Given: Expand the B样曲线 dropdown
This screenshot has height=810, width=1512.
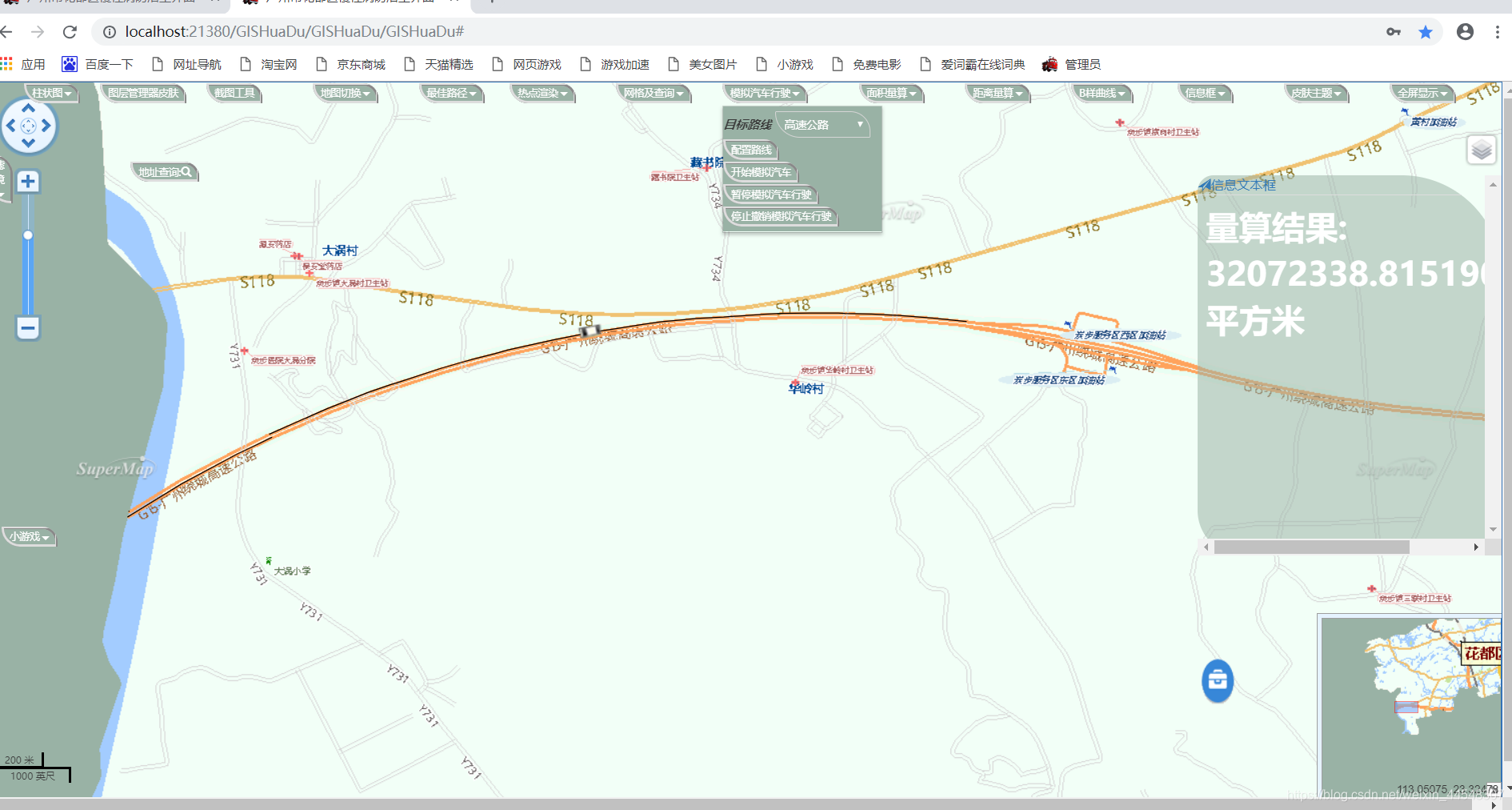Looking at the screenshot, I should point(1102,94).
